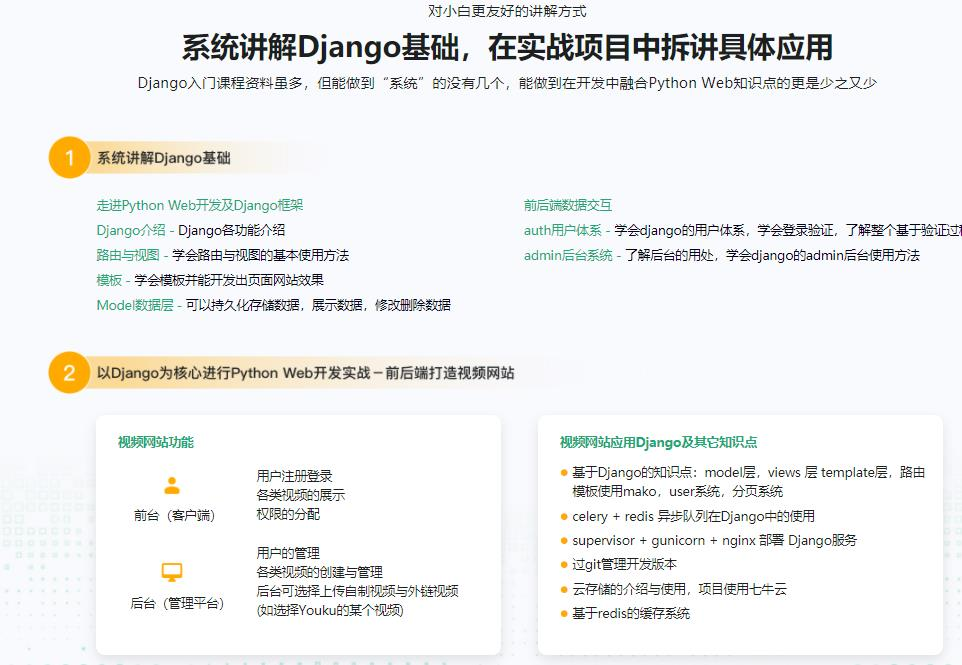The image size is (962, 665).
Task: Select the auth用户体系 topic link
Action: (562, 230)
